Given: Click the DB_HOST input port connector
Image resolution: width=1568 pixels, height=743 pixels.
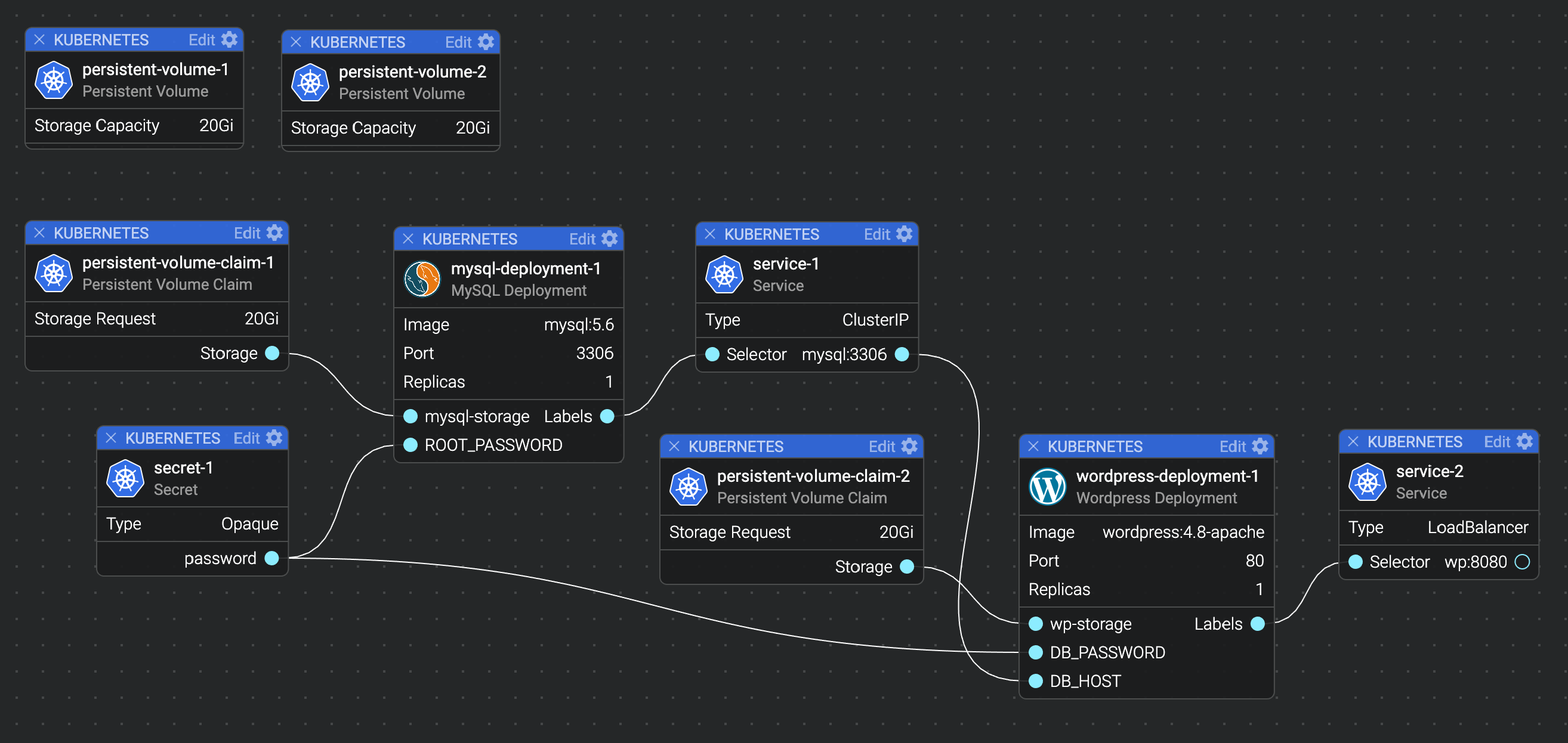Looking at the screenshot, I should (1035, 681).
